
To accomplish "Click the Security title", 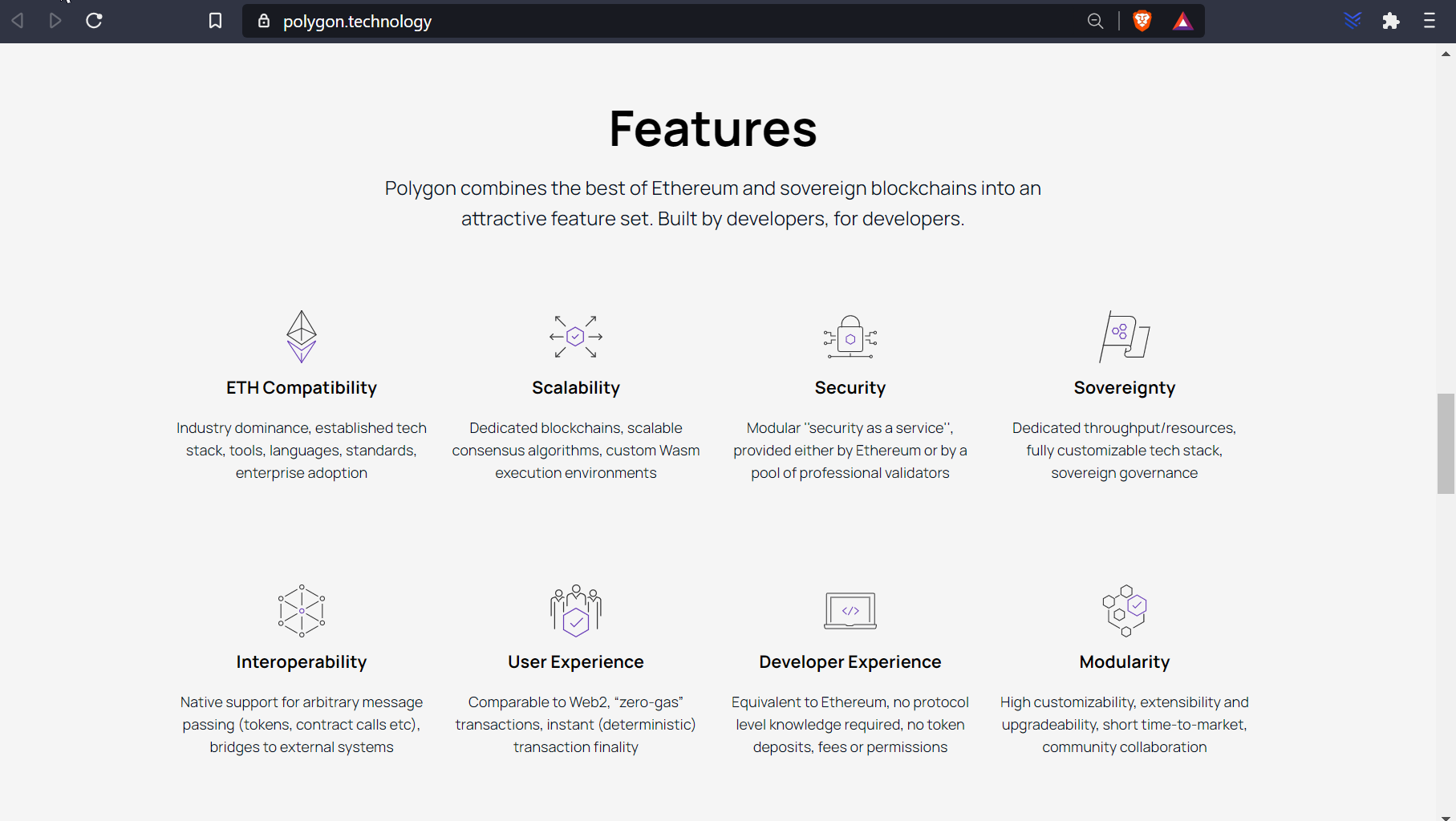I will click(x=850, y=388).
